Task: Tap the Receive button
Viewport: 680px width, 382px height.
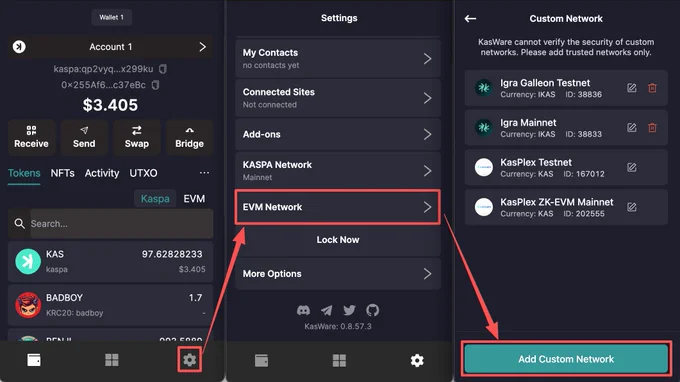Action: (31, 137)
